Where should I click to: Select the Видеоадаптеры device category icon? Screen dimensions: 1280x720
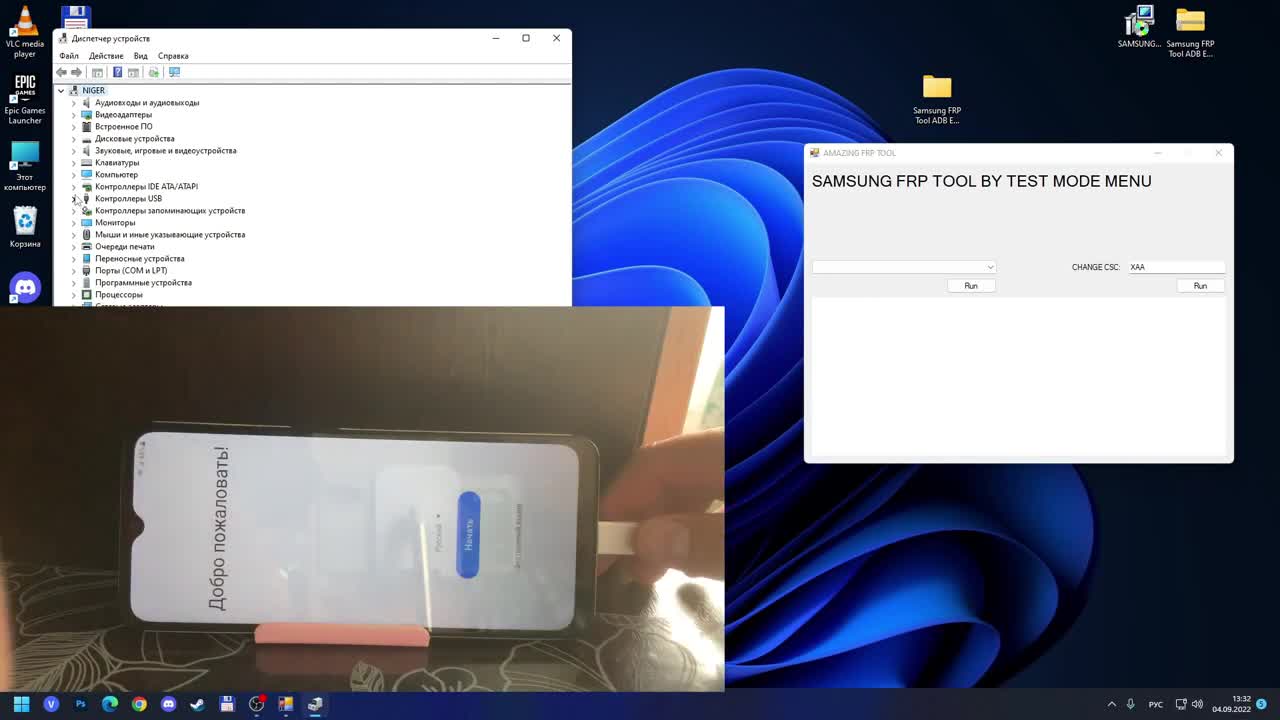87,115
